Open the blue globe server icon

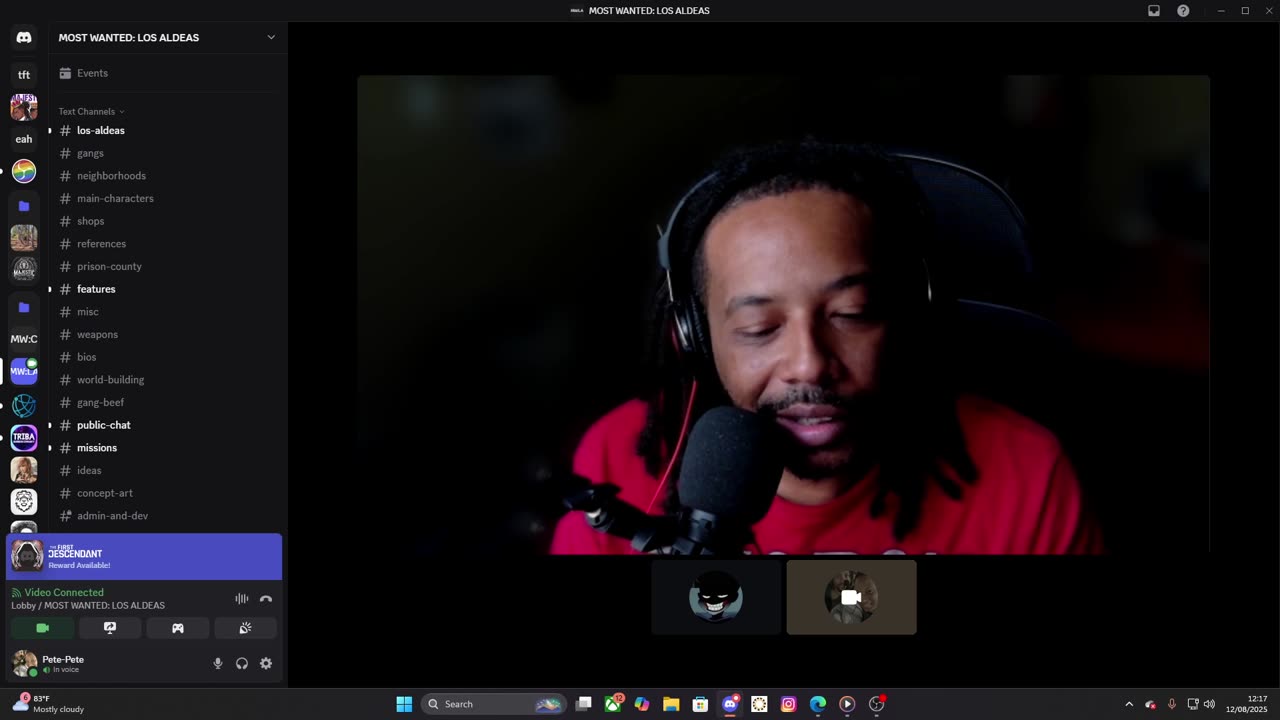(x=24, y=405)
